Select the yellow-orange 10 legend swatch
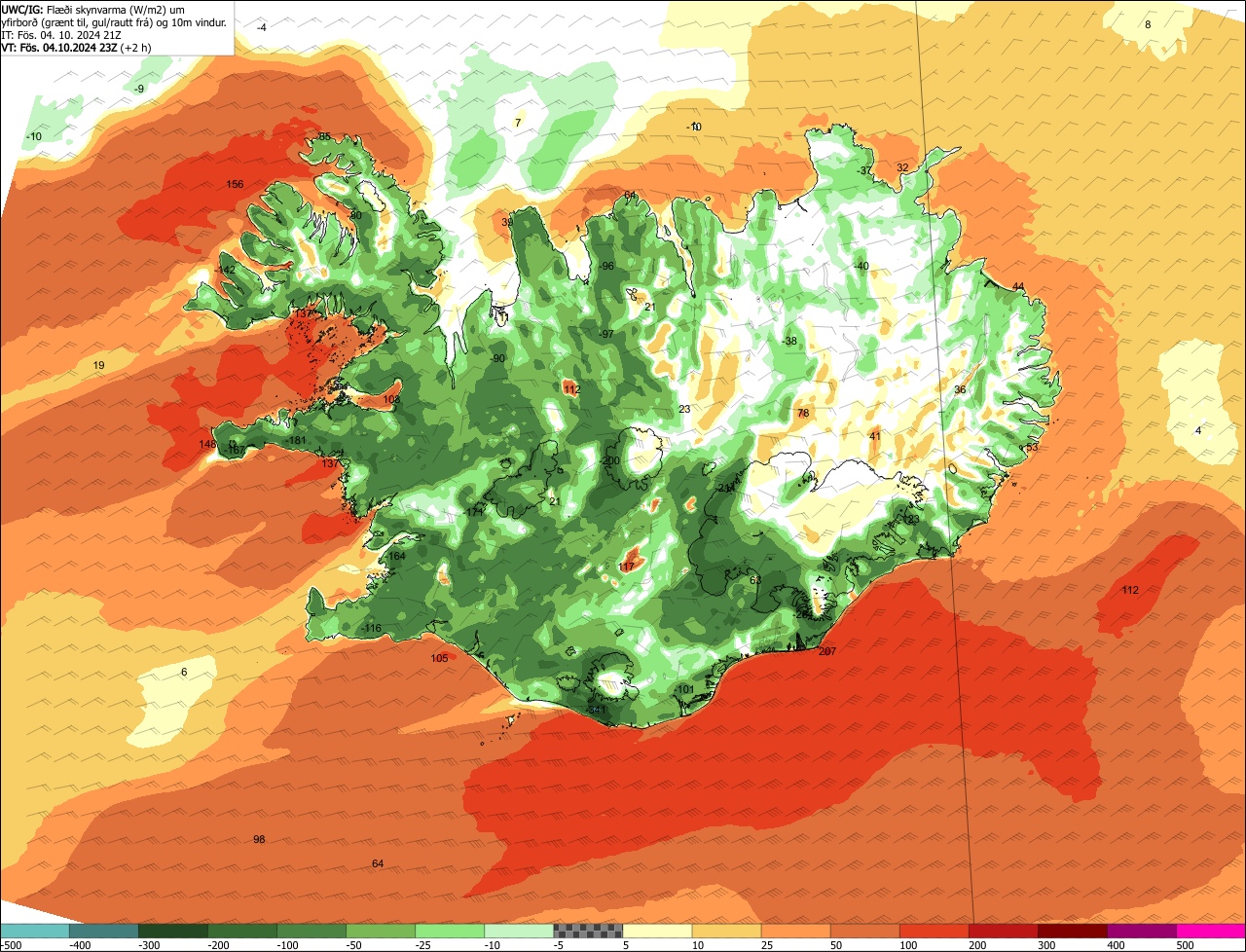Image resolution: width=1246 pixels, height=952 pixels. pos(726,931)
